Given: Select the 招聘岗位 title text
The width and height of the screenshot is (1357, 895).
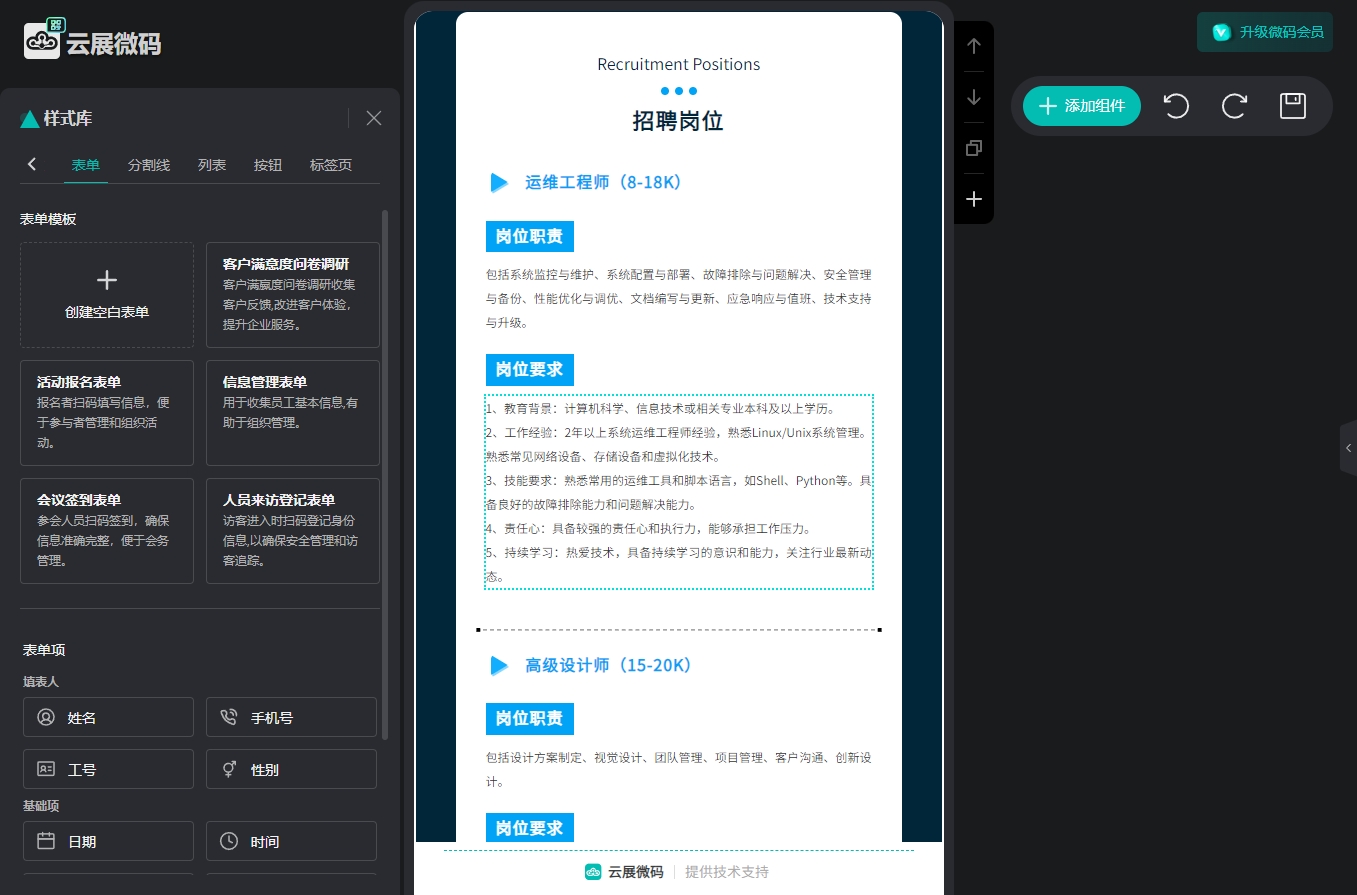Looking at the screenshot, I should point(678,122).
